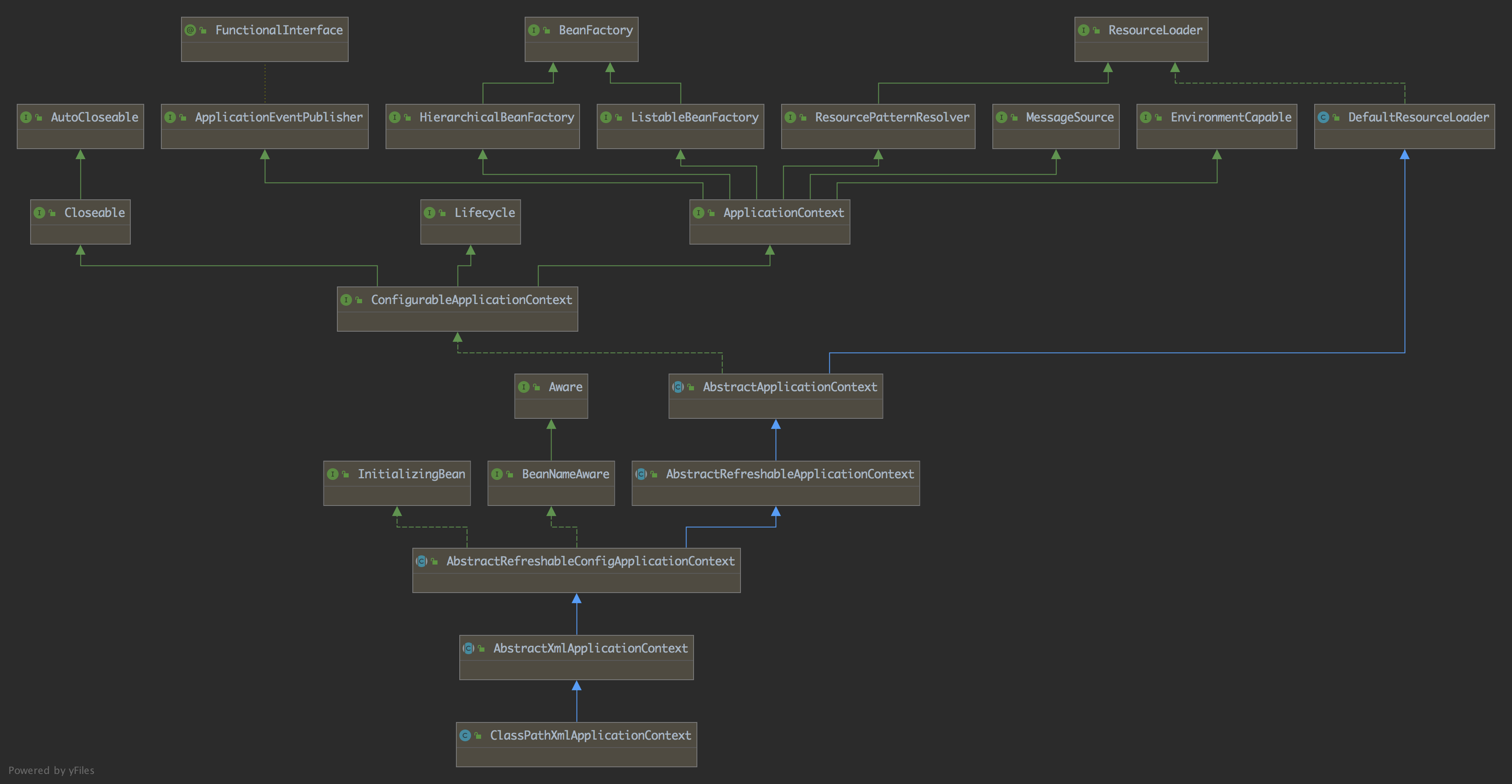1512x784 pixels.
Task: Click the class icon beside DefaultResourceLoader
Action: (x=1323, y=117)
